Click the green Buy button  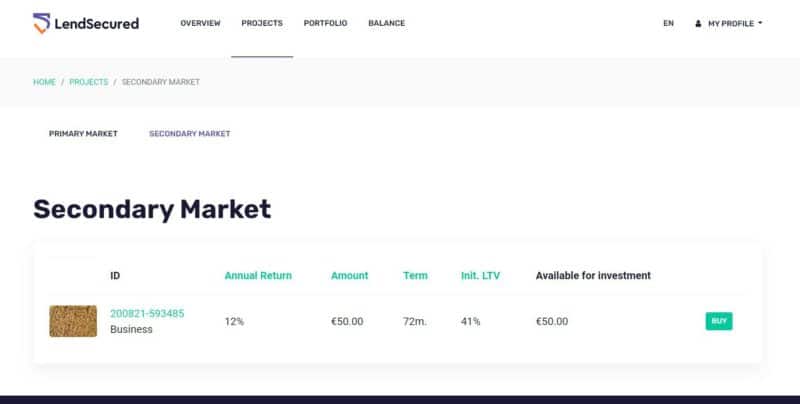coord(719,321)
